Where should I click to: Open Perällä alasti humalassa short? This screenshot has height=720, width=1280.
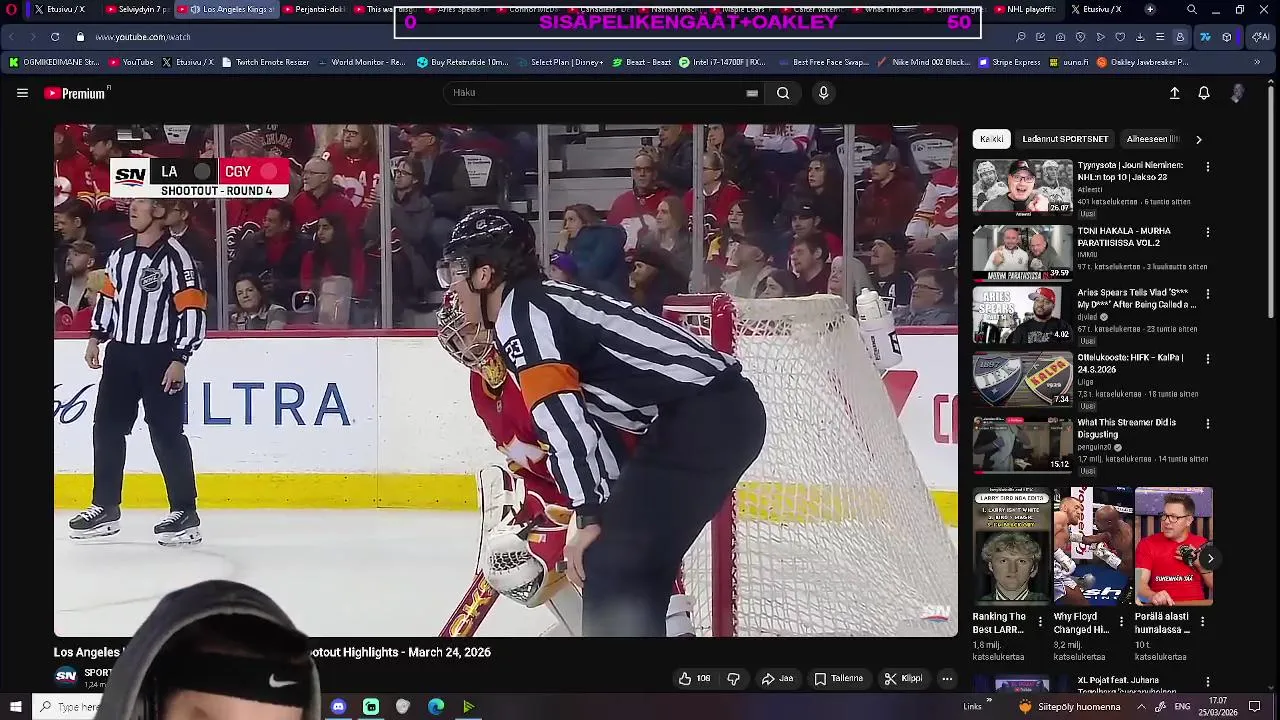click(1173, 546)
